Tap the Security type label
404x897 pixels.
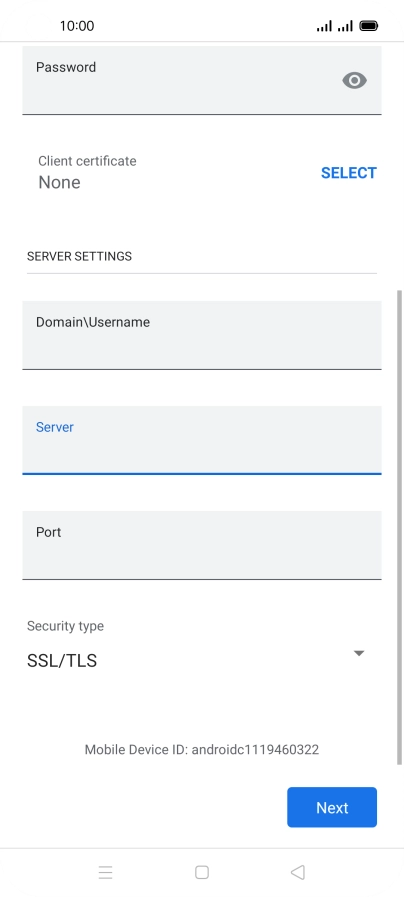pyautogui.click(x=65, y=626)
